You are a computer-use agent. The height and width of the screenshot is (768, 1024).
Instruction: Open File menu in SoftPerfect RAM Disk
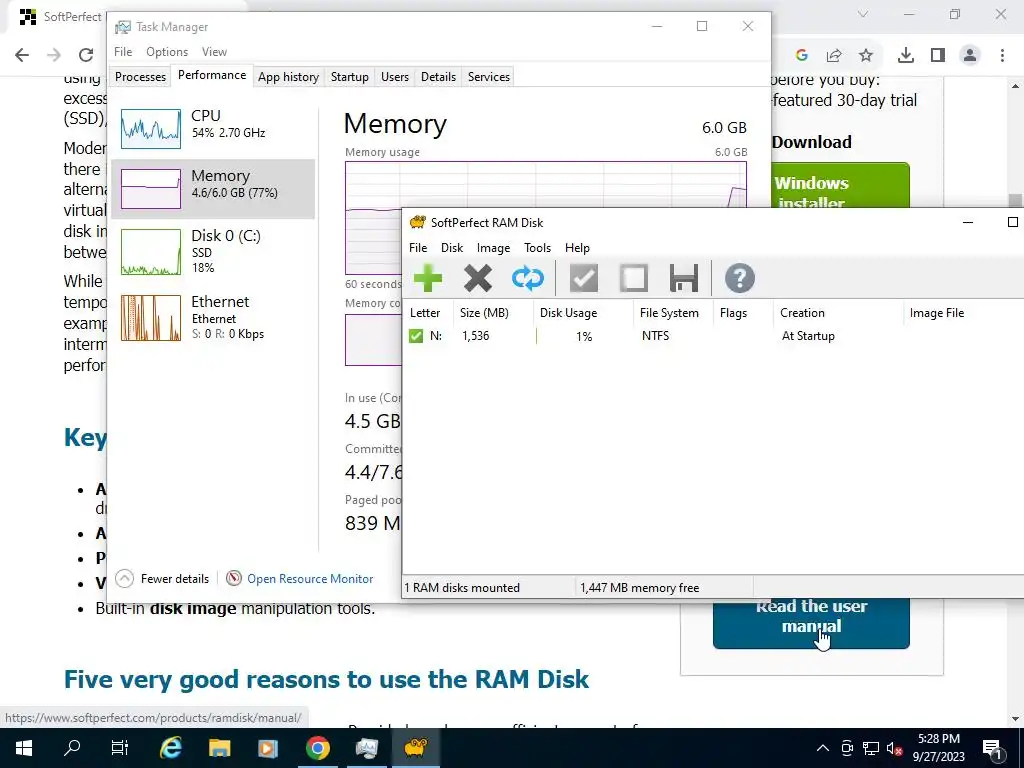pos(418,248)
